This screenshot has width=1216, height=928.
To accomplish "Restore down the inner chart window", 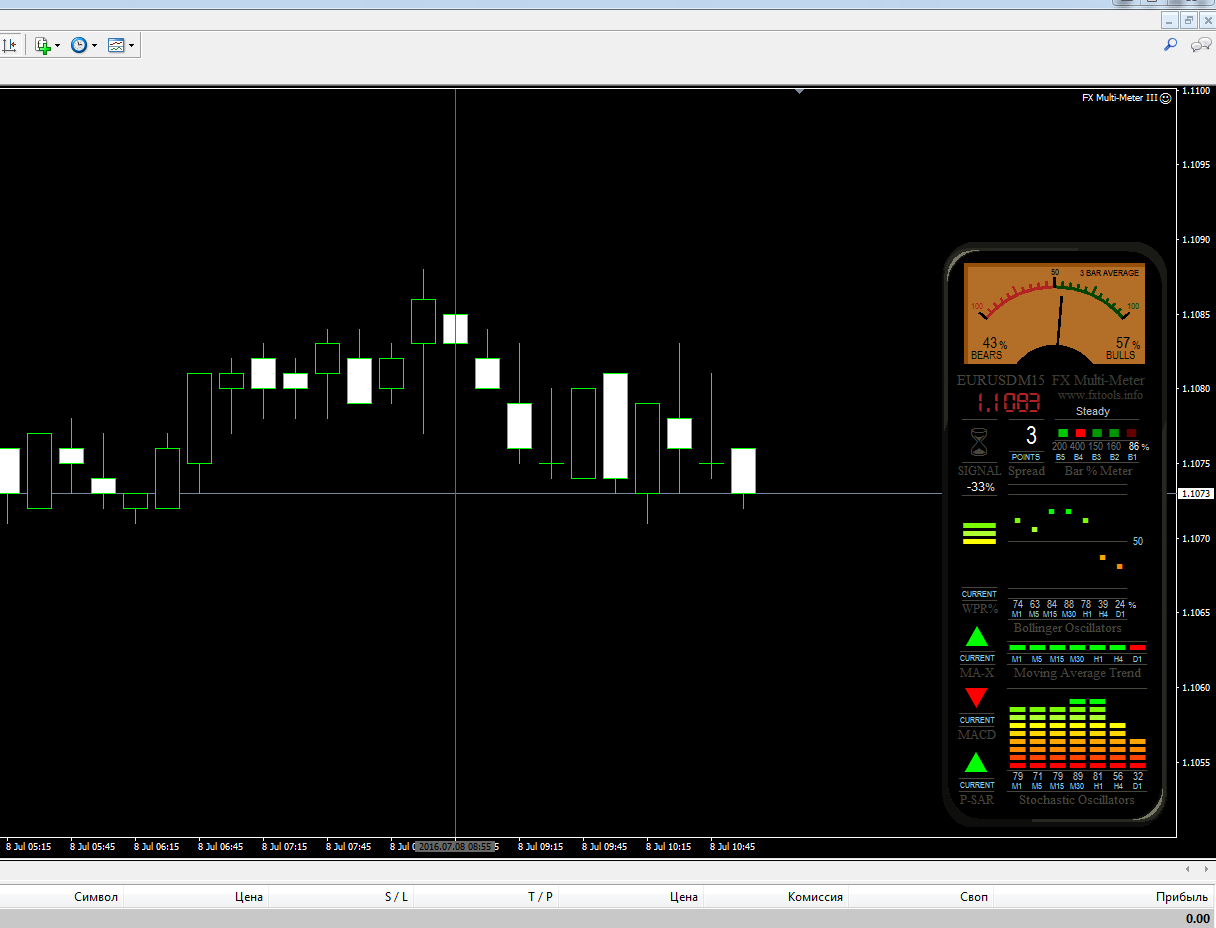I will 1189,20.
